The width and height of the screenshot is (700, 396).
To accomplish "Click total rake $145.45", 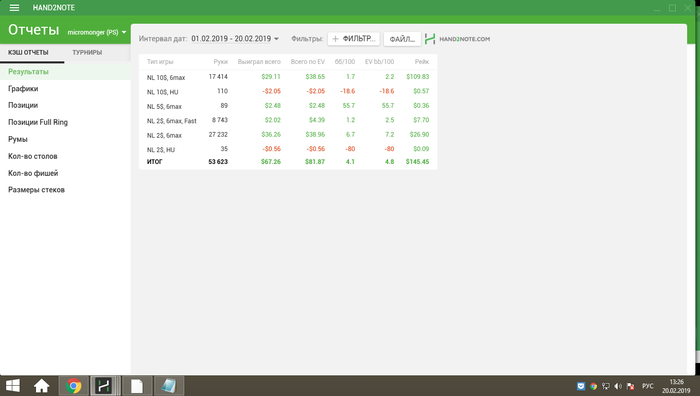I will tap(417, 162).
